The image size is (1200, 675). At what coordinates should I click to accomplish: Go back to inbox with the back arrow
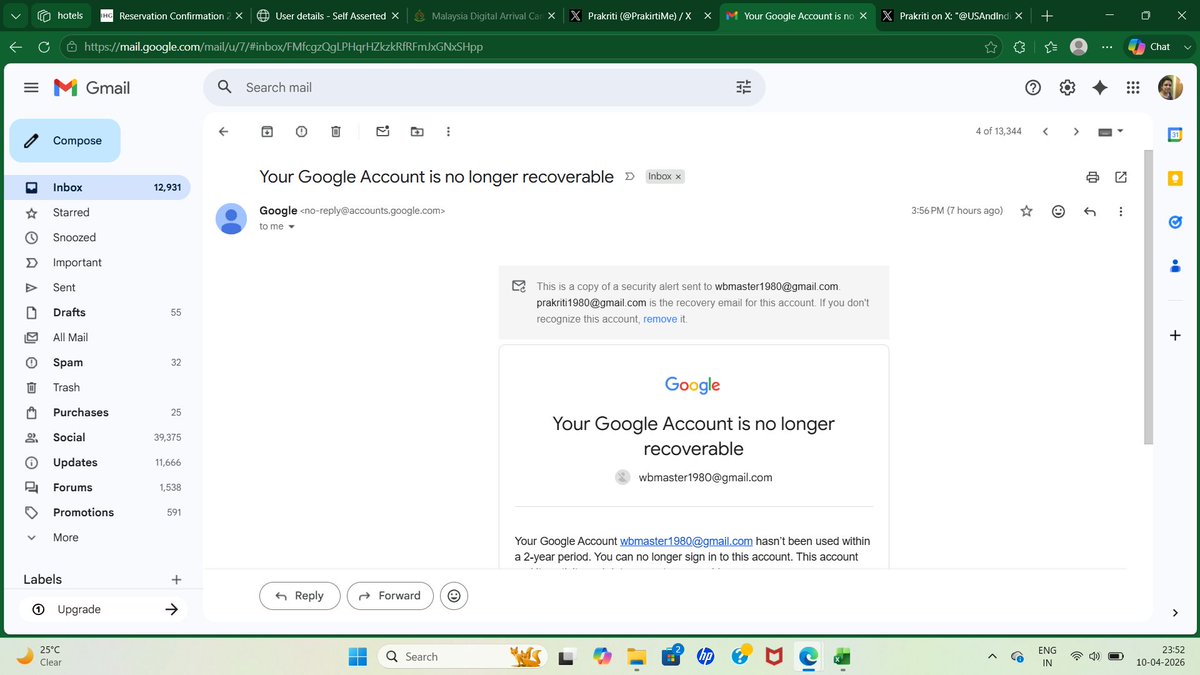click(x=223, y=131)
